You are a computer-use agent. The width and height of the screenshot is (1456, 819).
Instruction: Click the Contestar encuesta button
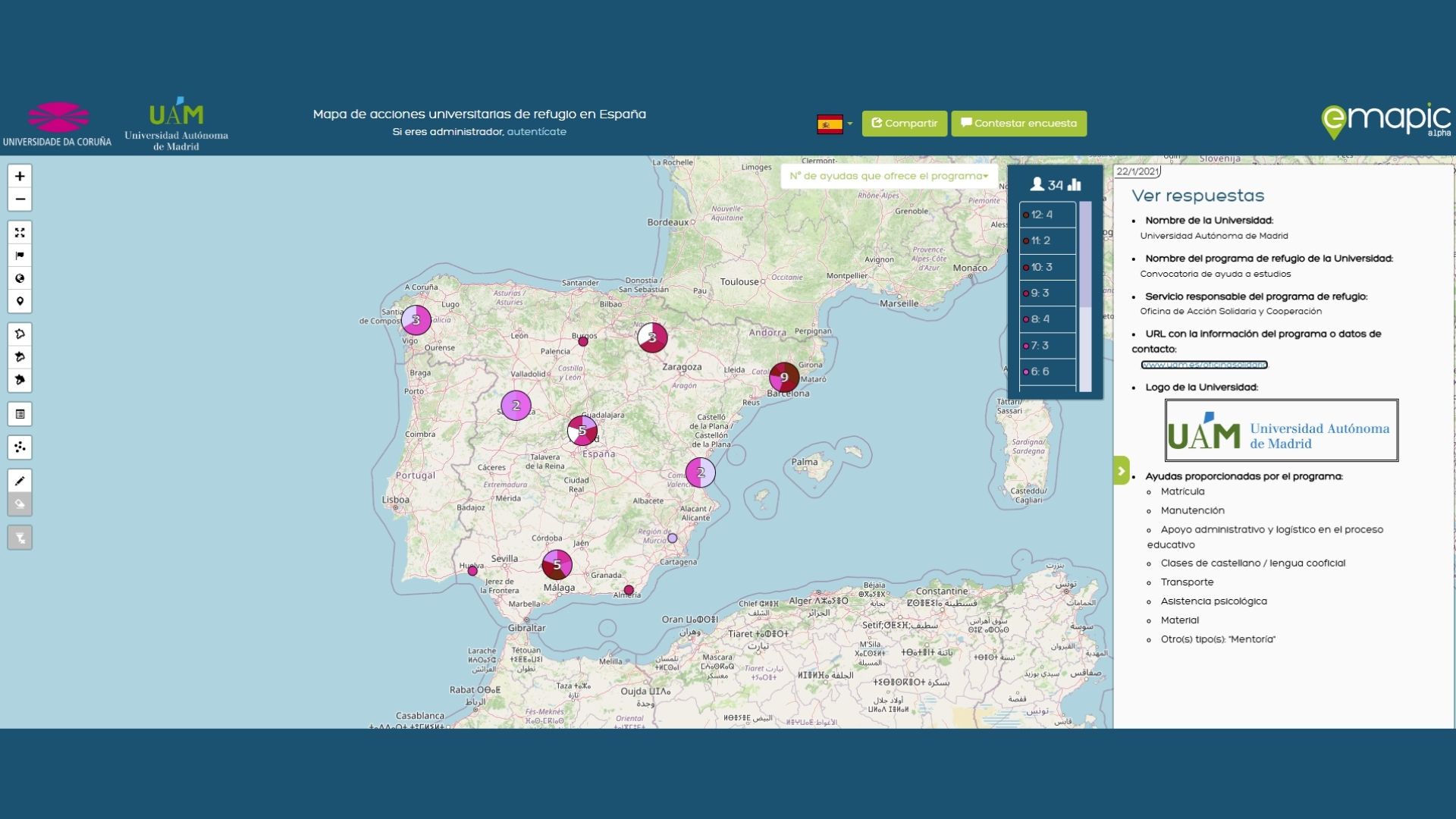[1018, 124]
